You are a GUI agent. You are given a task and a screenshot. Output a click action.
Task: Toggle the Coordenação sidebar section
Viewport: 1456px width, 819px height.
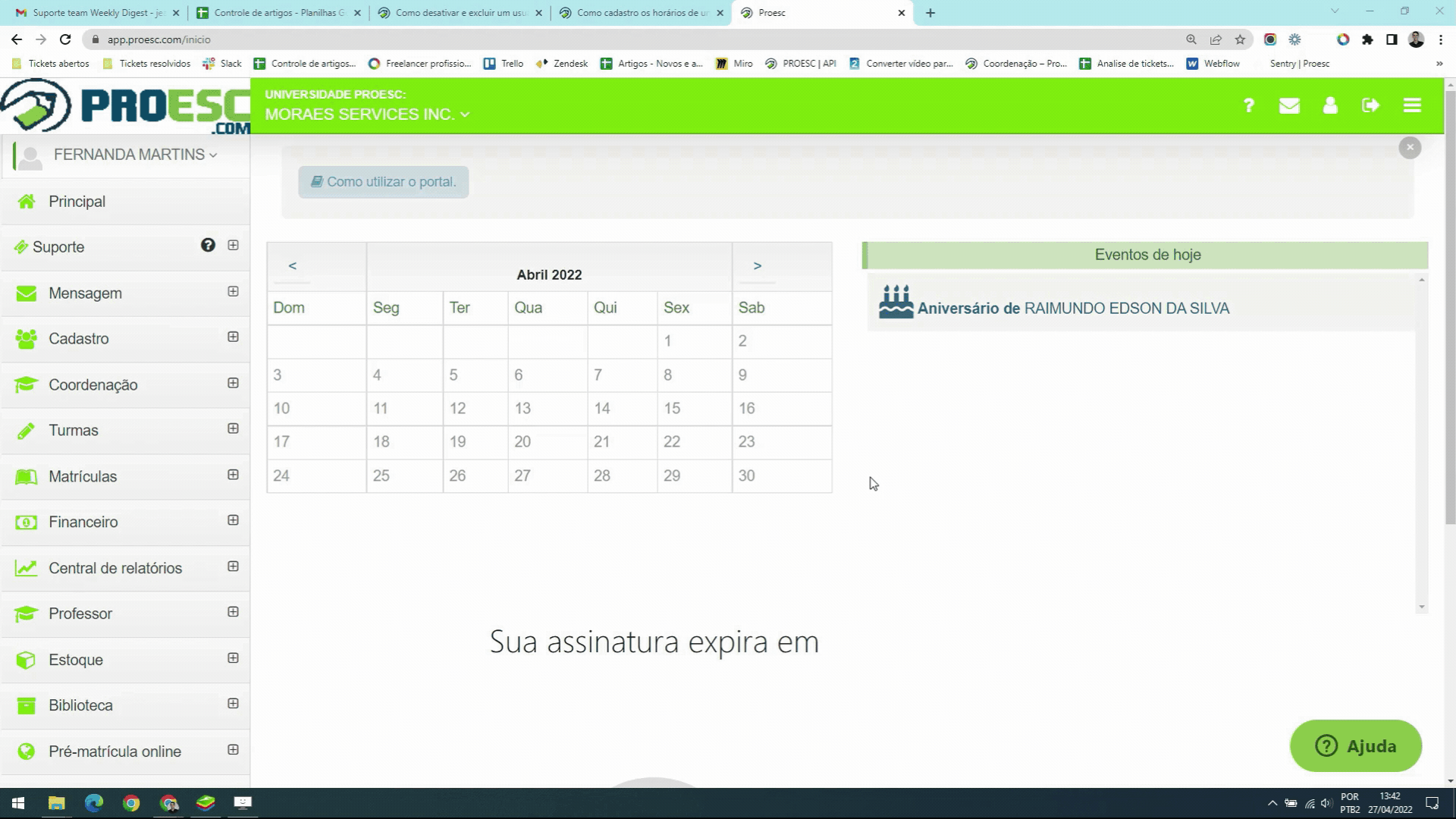[x=232, y=383]
